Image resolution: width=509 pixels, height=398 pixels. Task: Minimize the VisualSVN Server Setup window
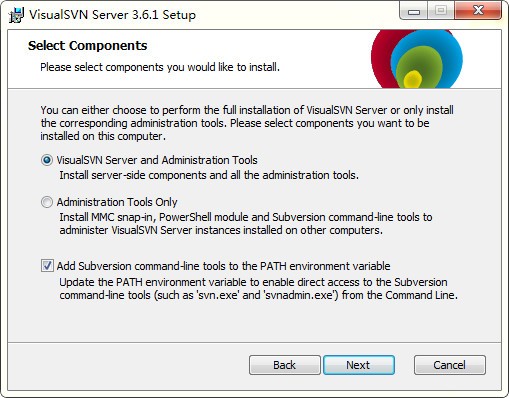tap(414, 11)
